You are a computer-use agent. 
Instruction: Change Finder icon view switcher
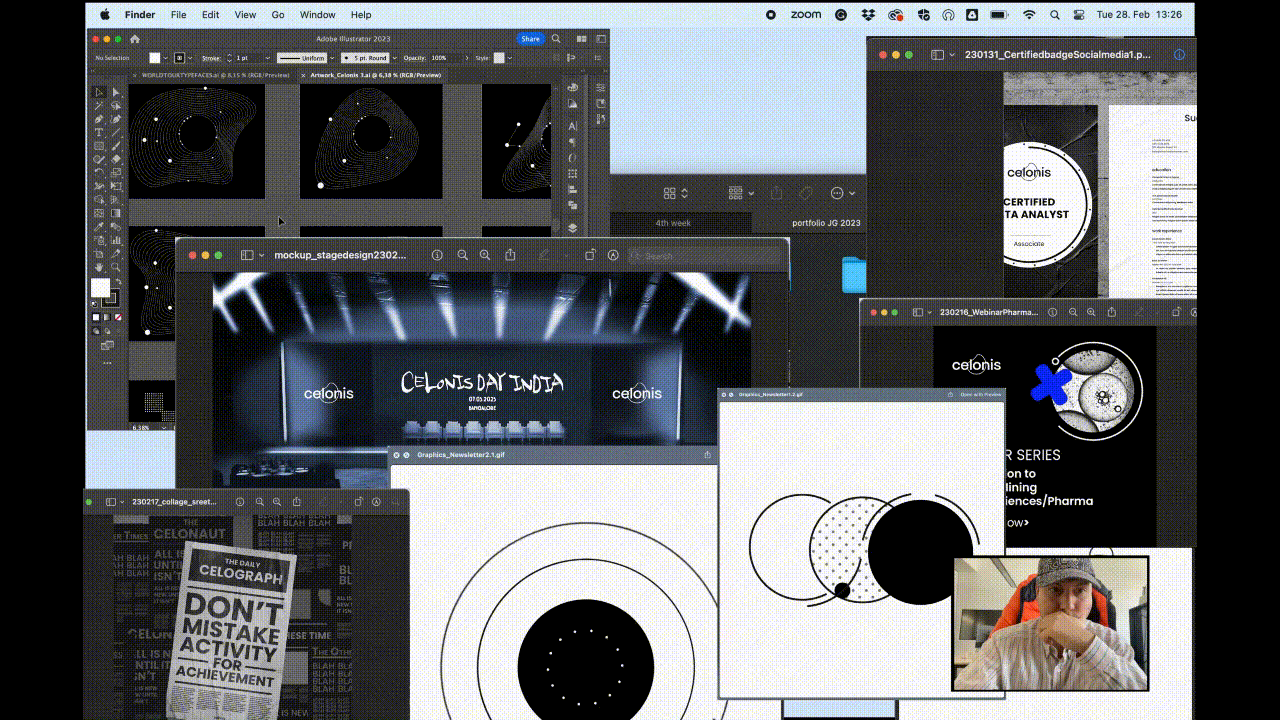coord(676,193)
